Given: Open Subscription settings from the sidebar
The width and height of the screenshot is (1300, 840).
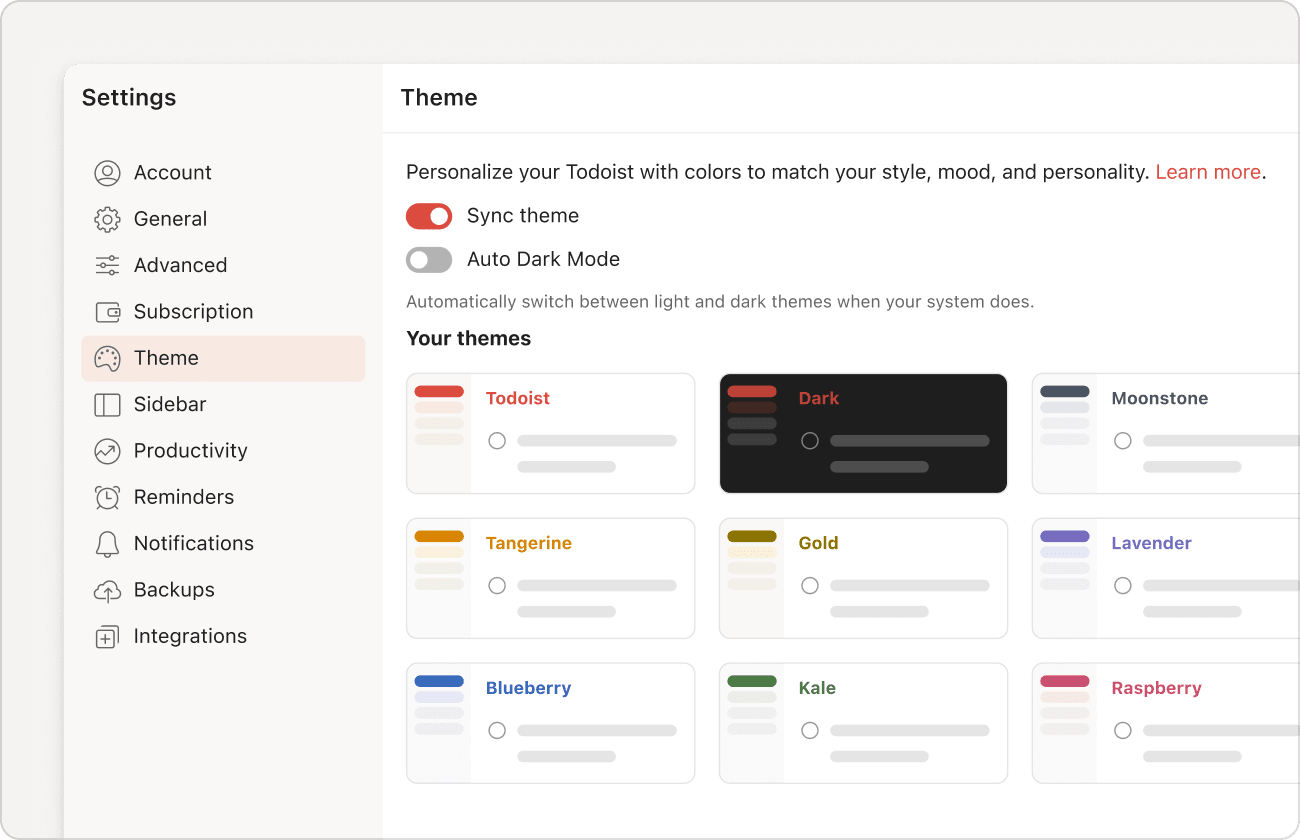Looking at the screenshot, I should pyautogui.click(x=193, y=311).
